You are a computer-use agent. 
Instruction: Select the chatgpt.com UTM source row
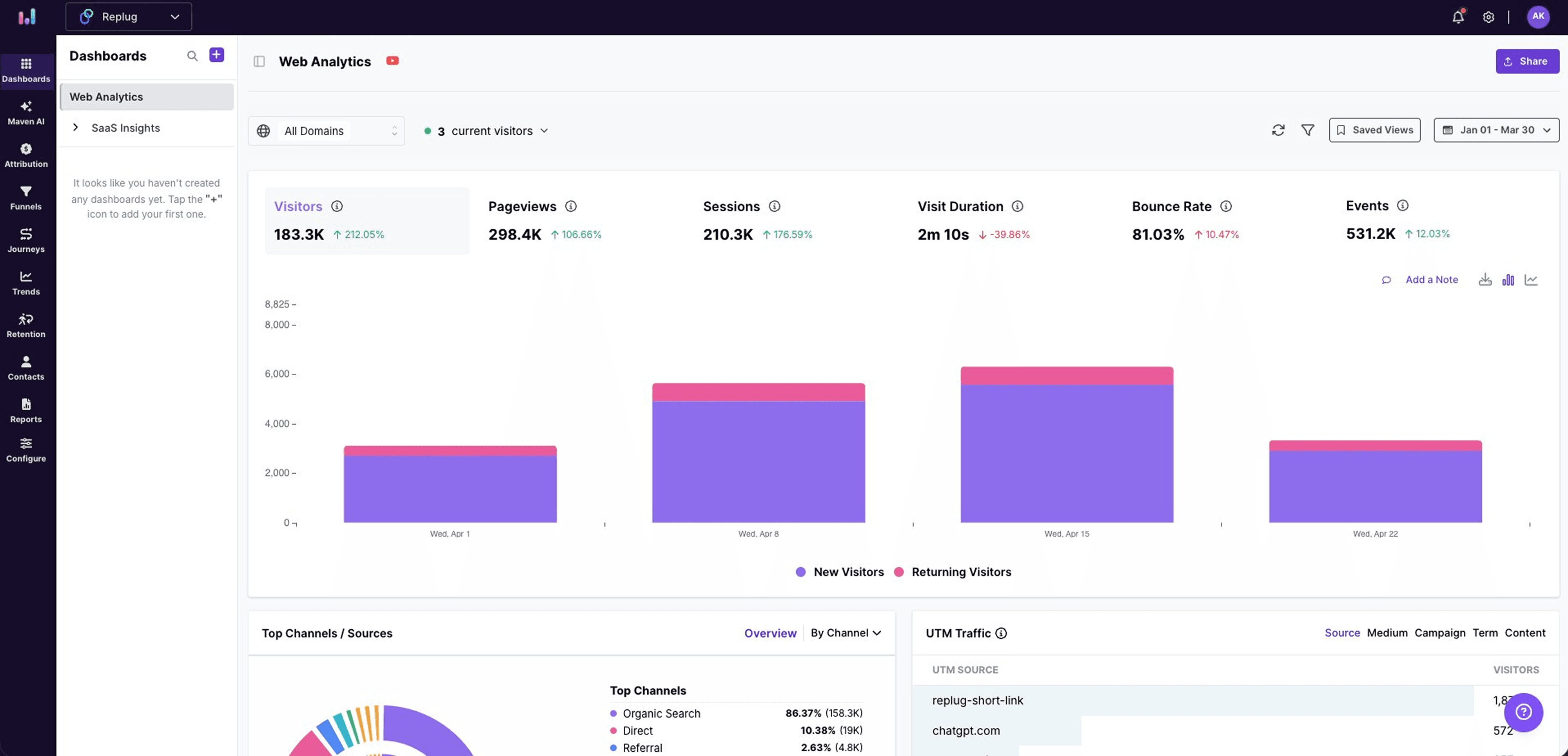(1236, 731)
